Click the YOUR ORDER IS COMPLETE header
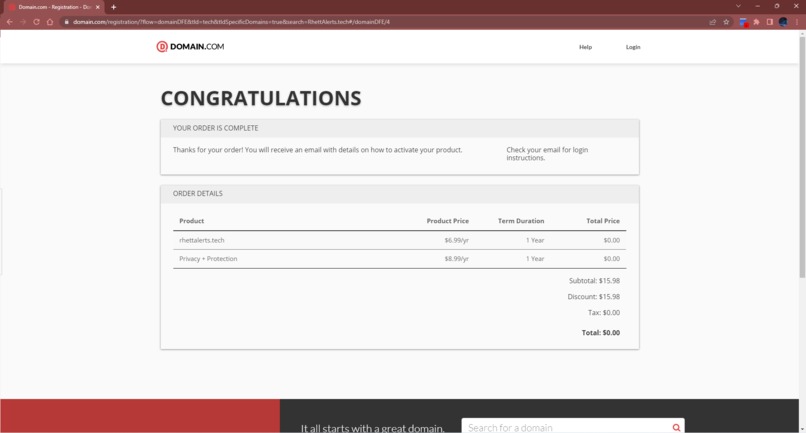Screen dimensions: 806x433 click(x=215, y=128)
